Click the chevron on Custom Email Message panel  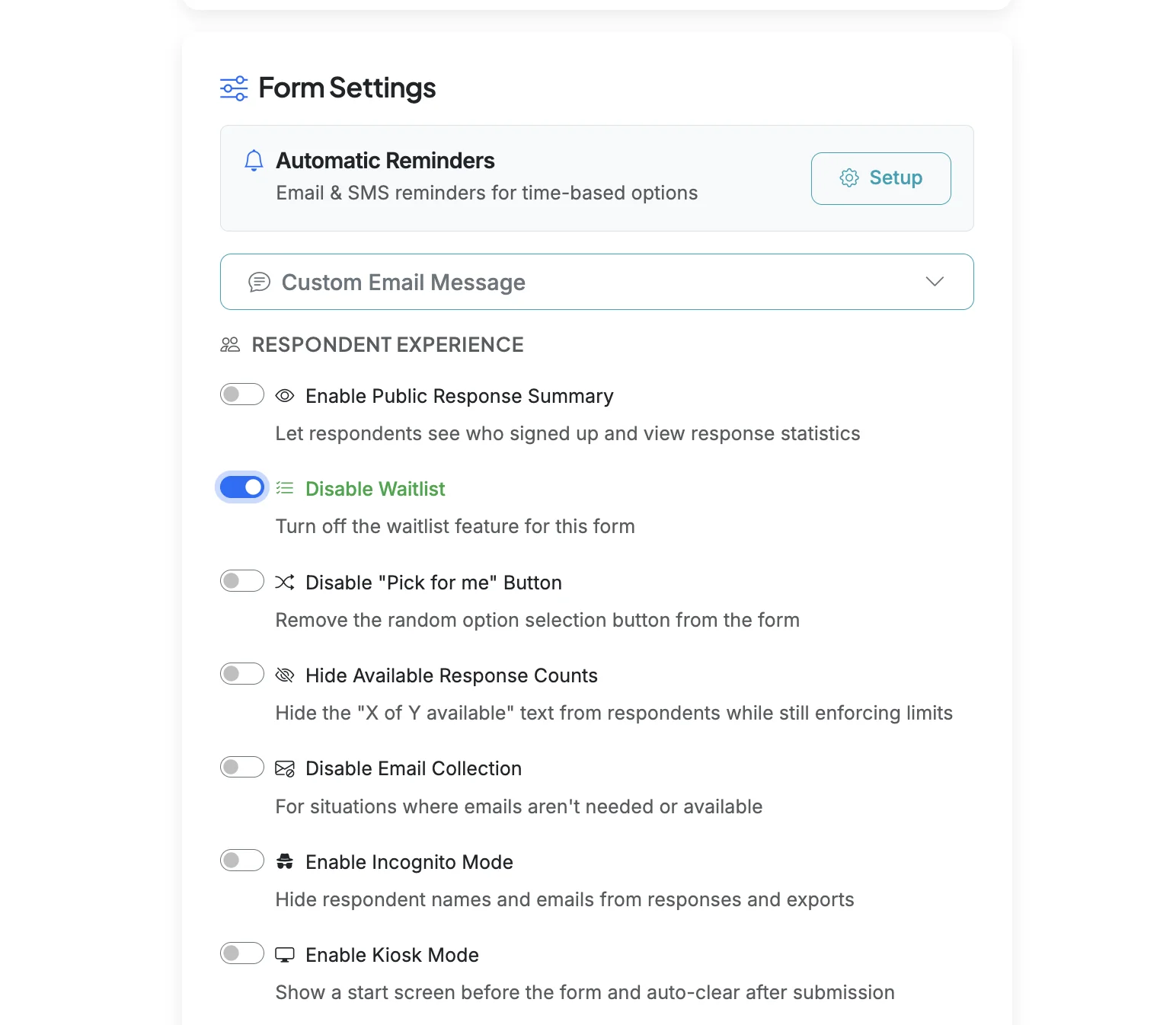click(x=935, y=282)
